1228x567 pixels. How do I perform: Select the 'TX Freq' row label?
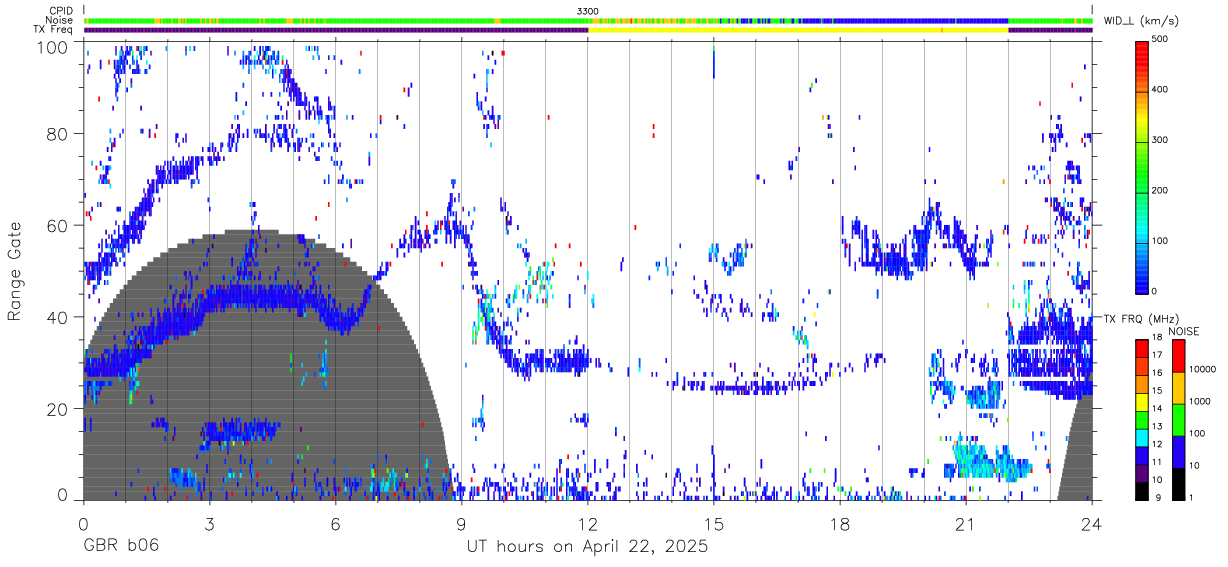[x=54, y=30]
